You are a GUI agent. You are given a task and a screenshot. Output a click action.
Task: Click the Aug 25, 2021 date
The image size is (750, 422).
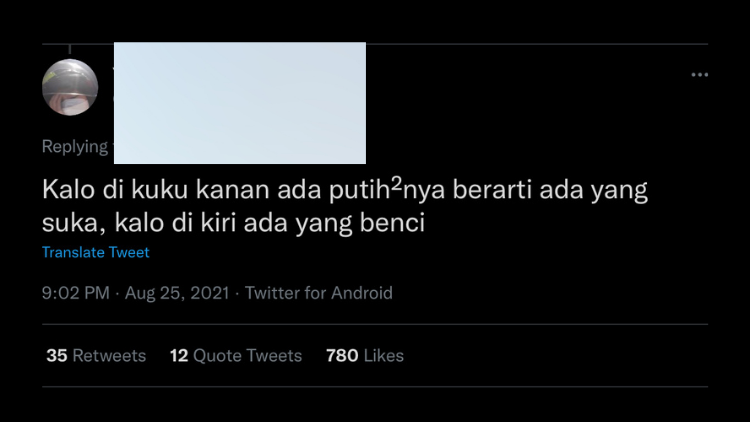pyautogui.click(x=177, y=293)
